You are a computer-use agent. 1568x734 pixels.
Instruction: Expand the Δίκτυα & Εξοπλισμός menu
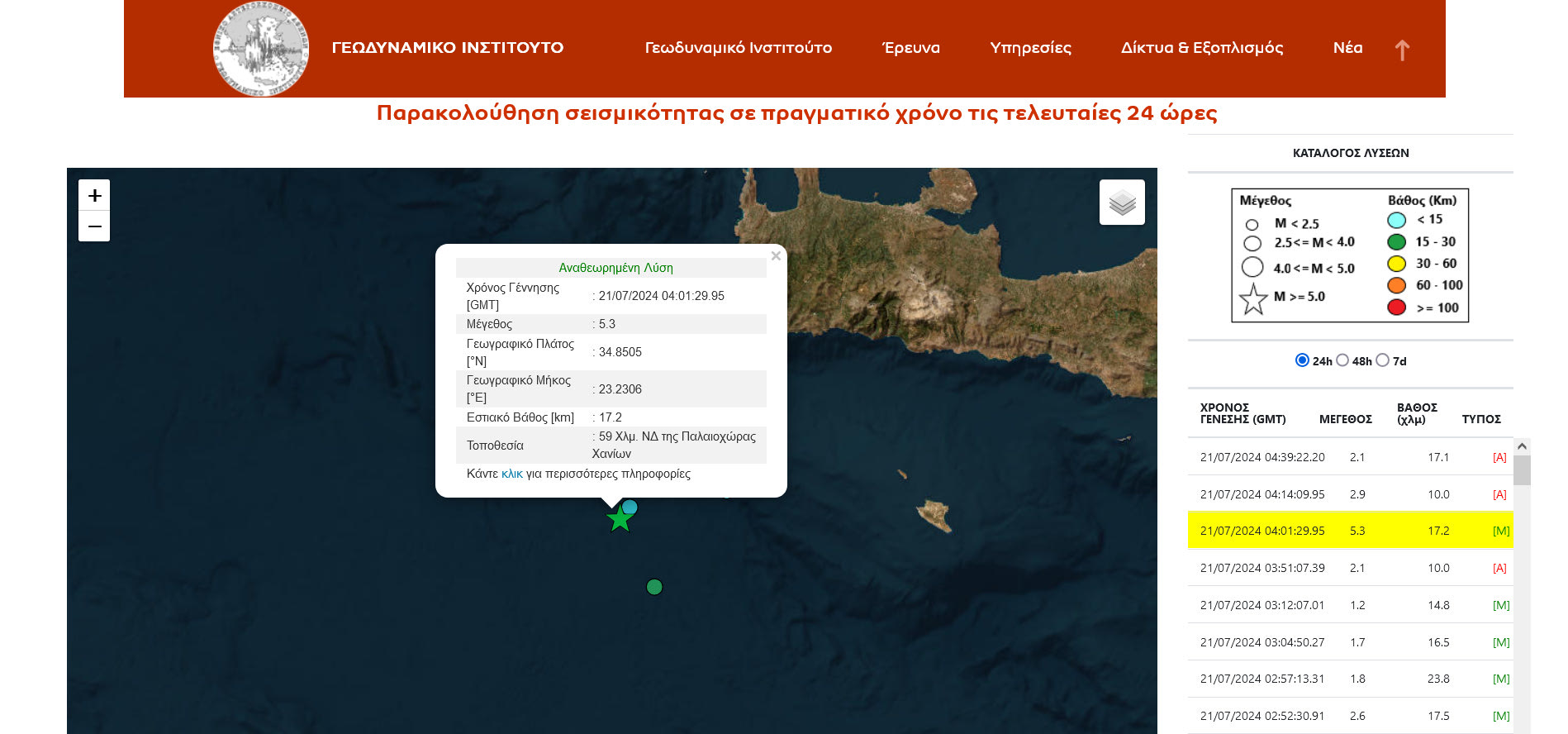[1201, 48]
